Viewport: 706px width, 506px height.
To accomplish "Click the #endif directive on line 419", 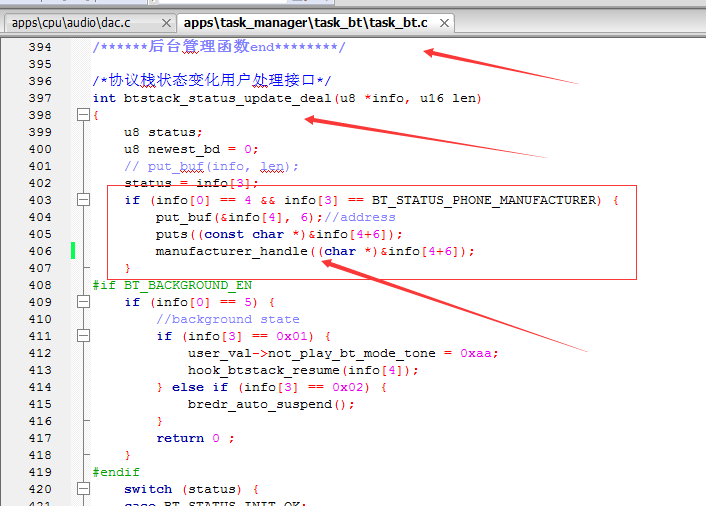I will (x=116, y=472).
